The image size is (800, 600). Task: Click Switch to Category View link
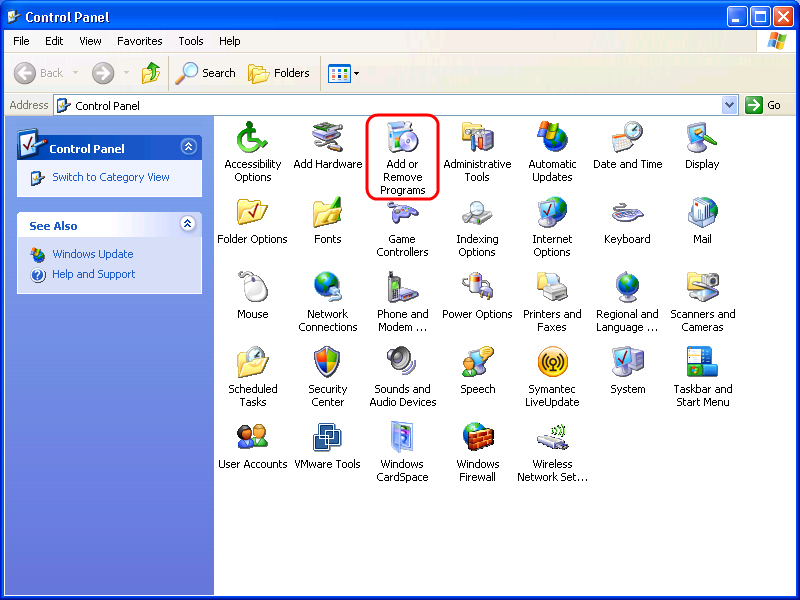(x=111, y=177)
